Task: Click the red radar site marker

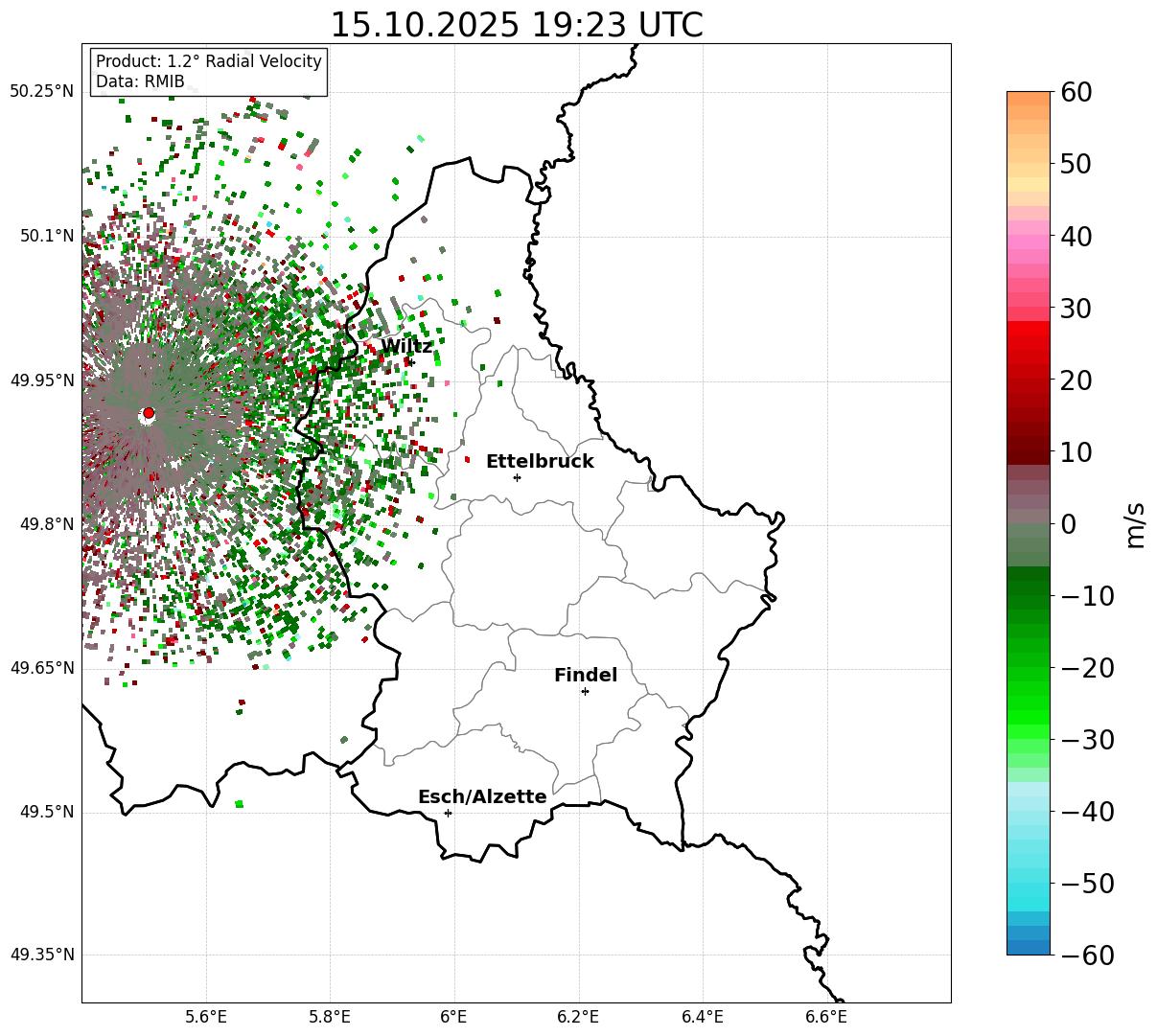Action: (x=149, y=413)
